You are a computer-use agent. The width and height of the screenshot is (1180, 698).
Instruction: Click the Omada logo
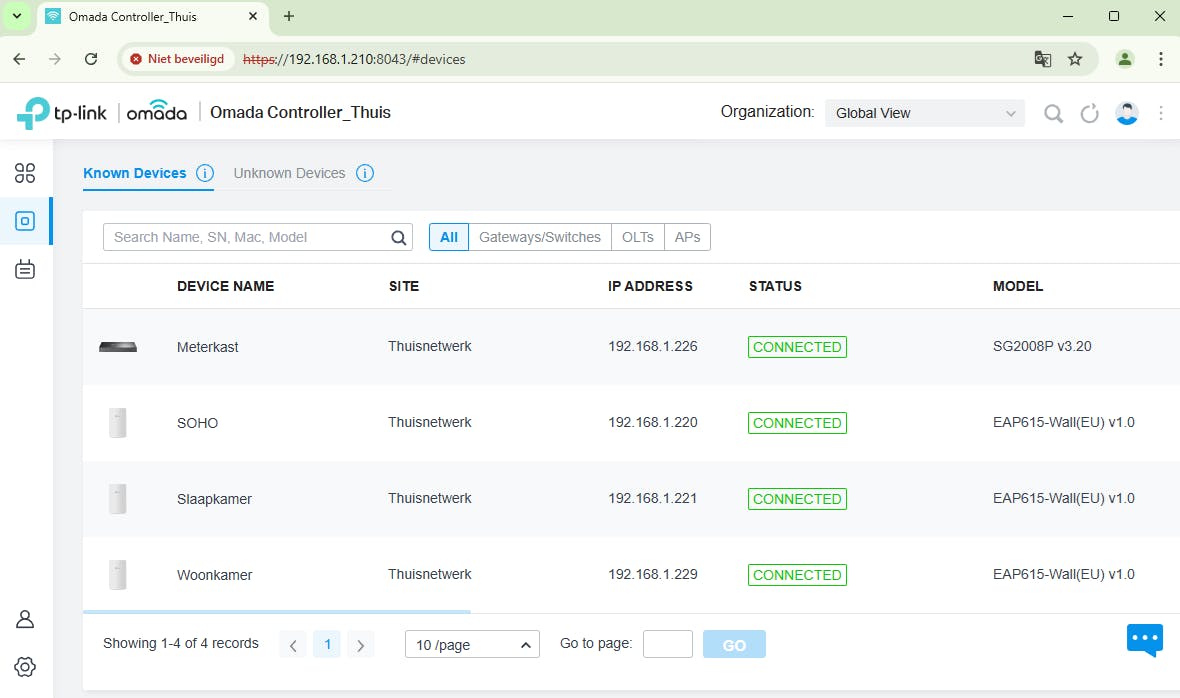(157, 111)
